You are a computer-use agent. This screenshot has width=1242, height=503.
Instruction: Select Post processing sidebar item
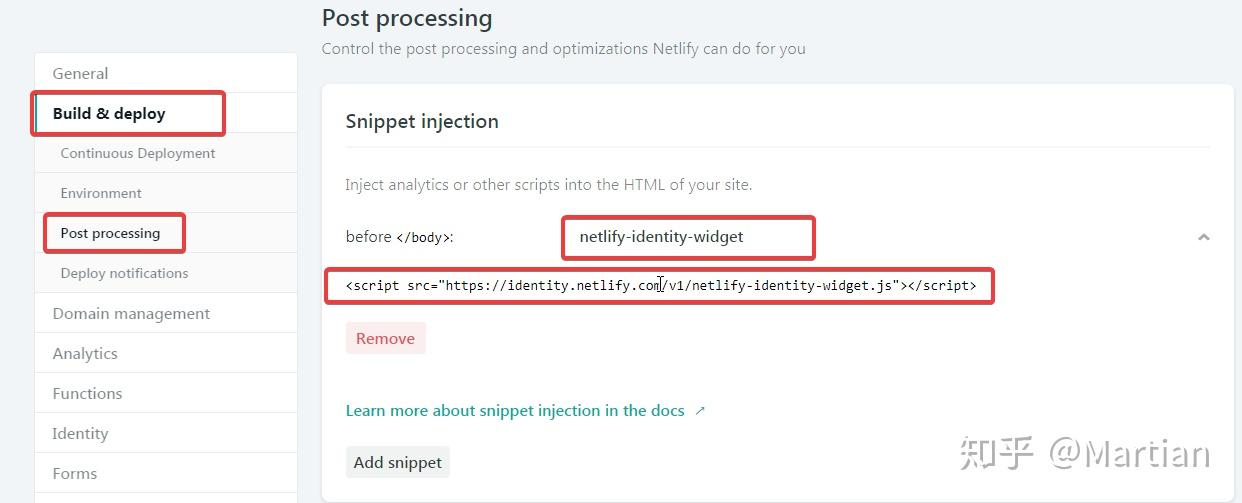coord(110,233)
